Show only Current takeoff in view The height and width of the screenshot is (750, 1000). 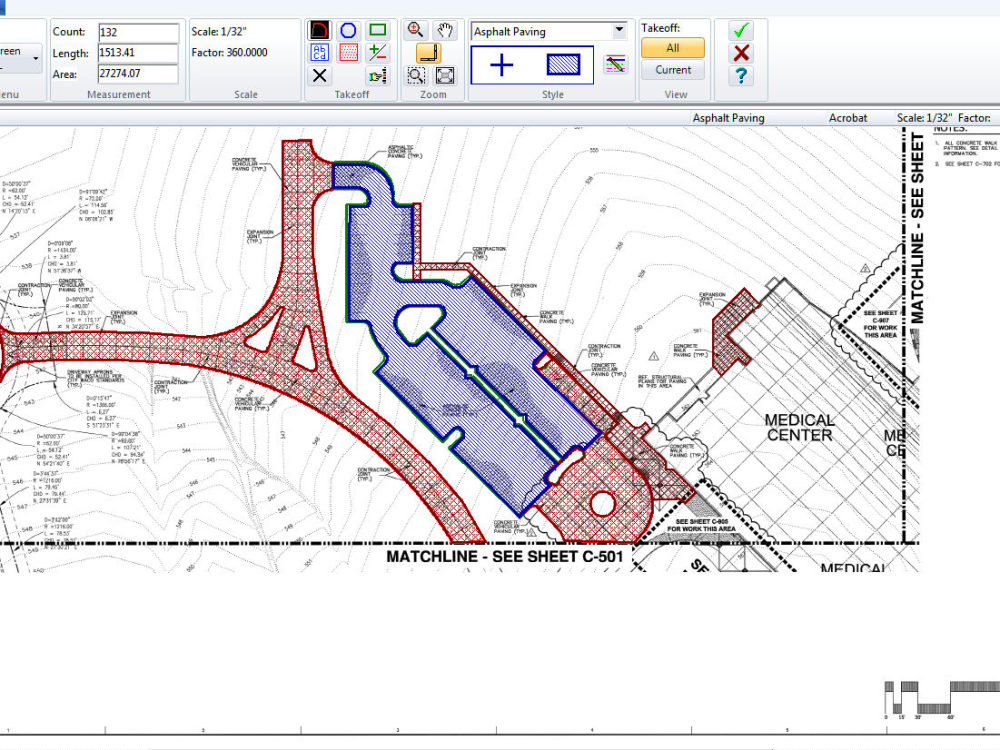[x=673, y=70]
